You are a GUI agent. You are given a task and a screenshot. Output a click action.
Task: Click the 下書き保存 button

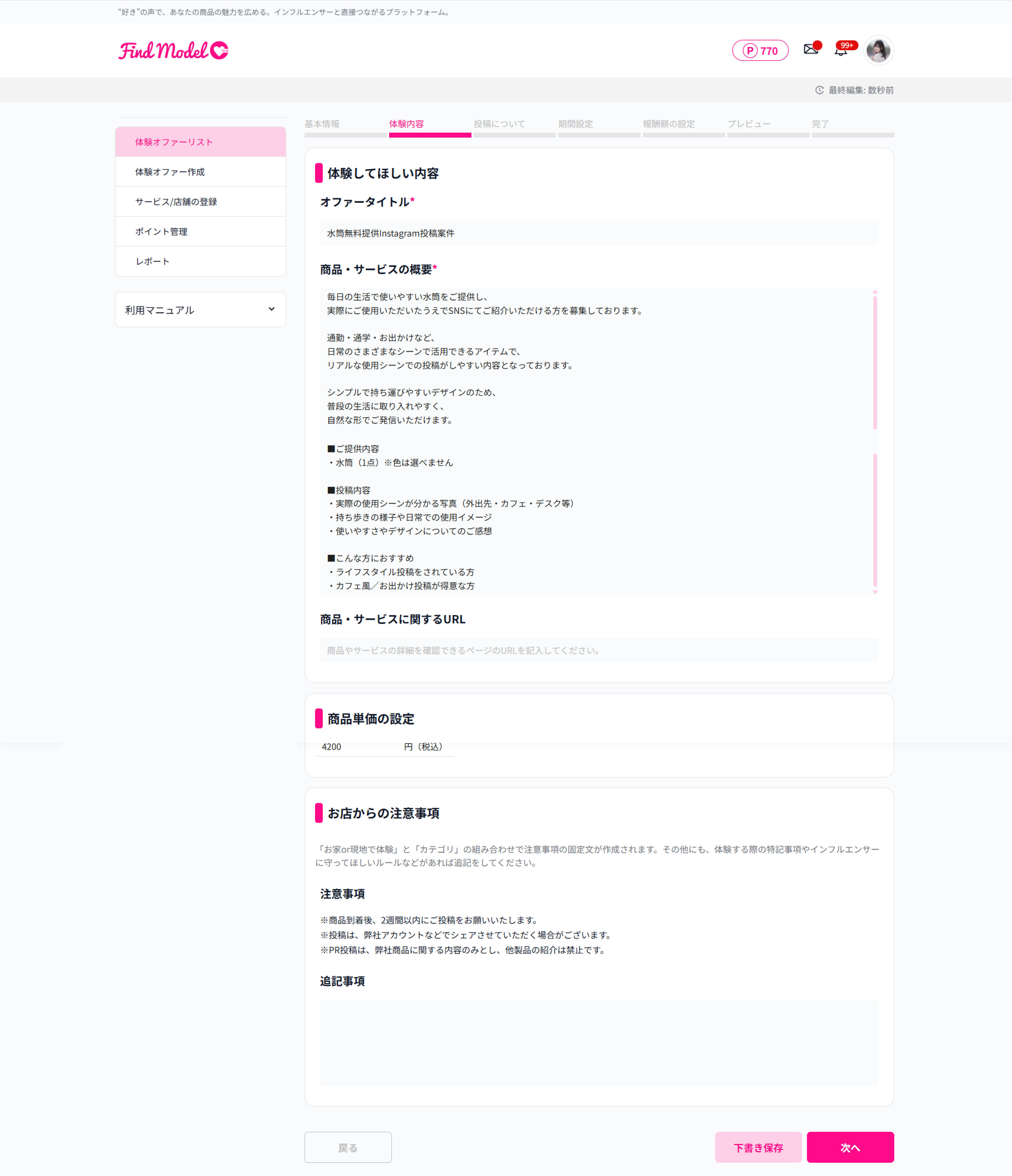758,1148
